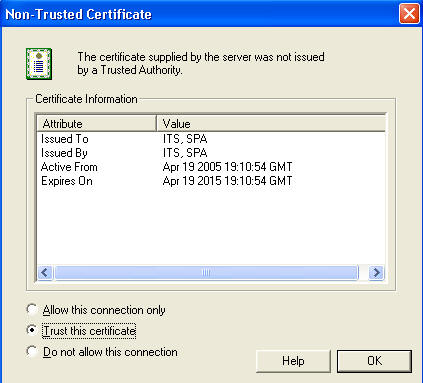Click the Value column header
The height and width of the screenshot is (383, 423).
tap(271, 124)
